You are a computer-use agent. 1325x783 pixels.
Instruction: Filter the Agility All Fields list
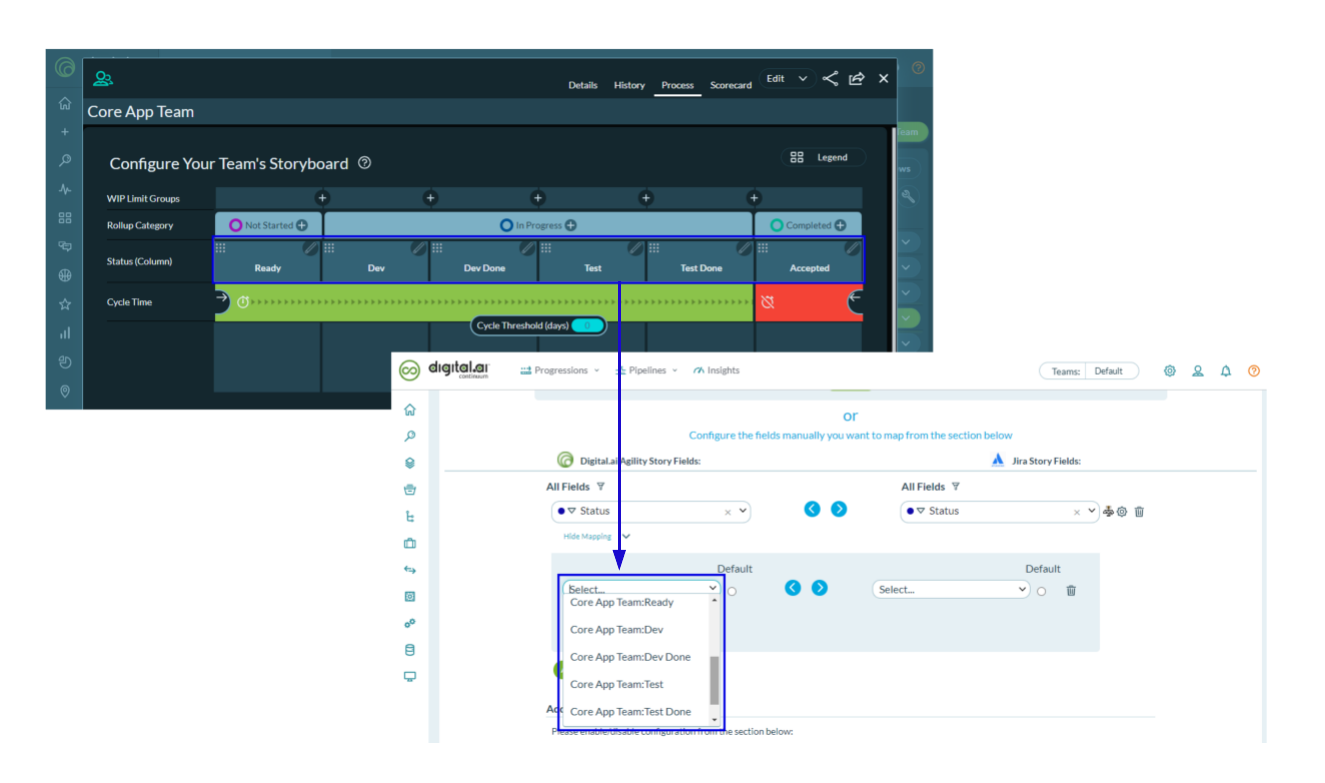click(600, 487)
